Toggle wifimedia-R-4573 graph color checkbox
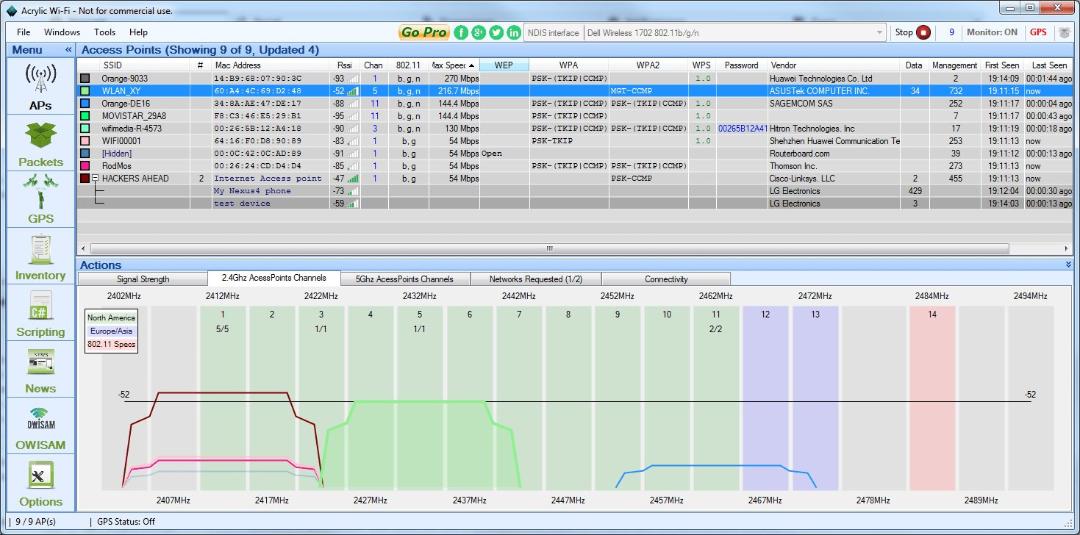 point(85,128)
